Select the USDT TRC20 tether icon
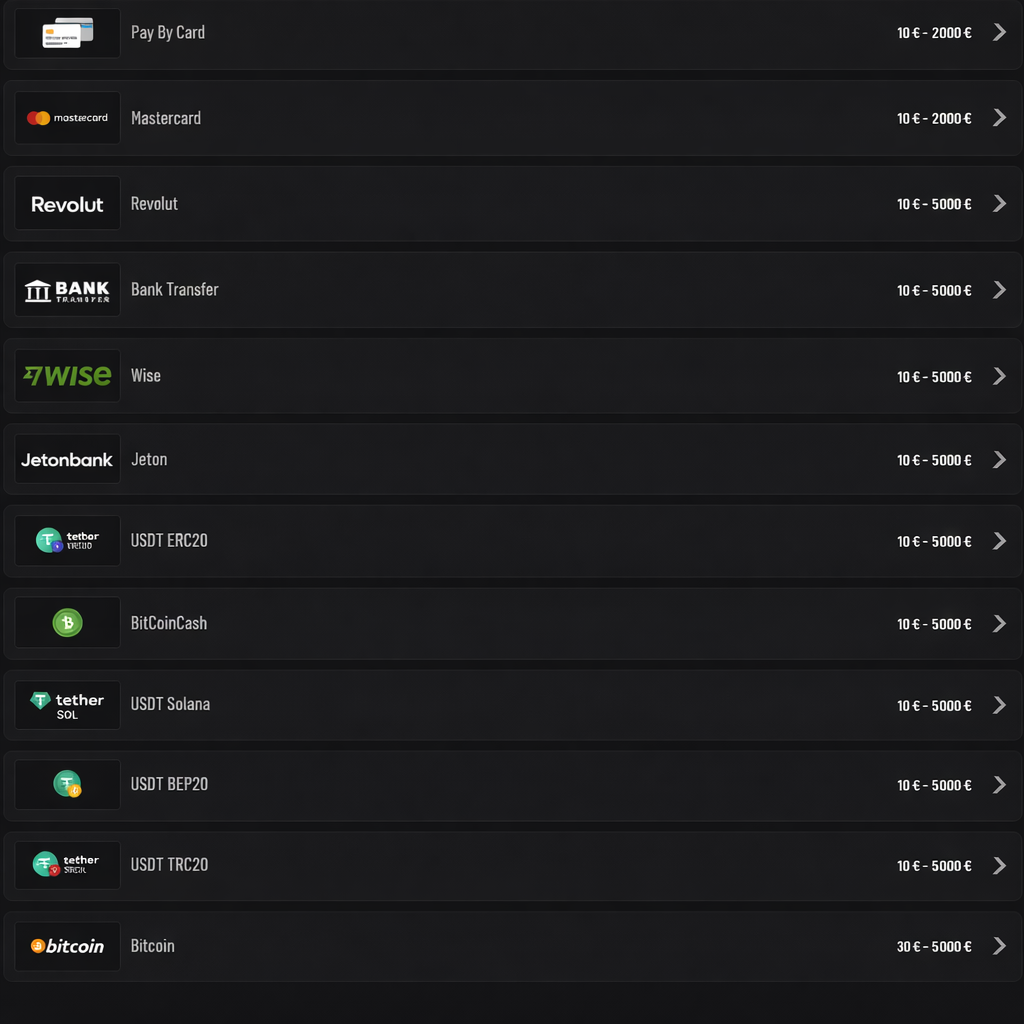 (x=66, y=864)
